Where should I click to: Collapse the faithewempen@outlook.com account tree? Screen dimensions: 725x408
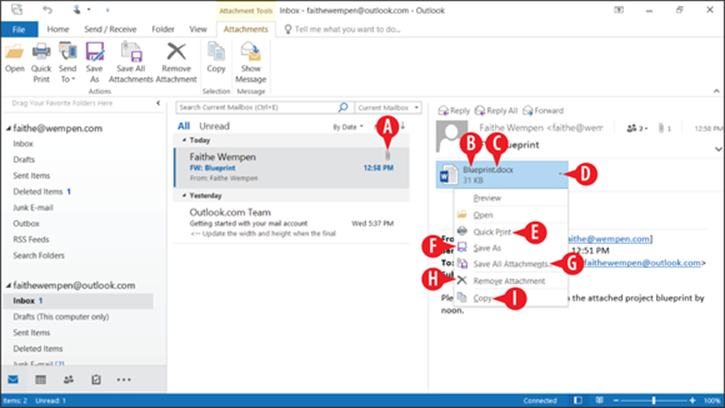pyautogui.click(x=8, y=286)
